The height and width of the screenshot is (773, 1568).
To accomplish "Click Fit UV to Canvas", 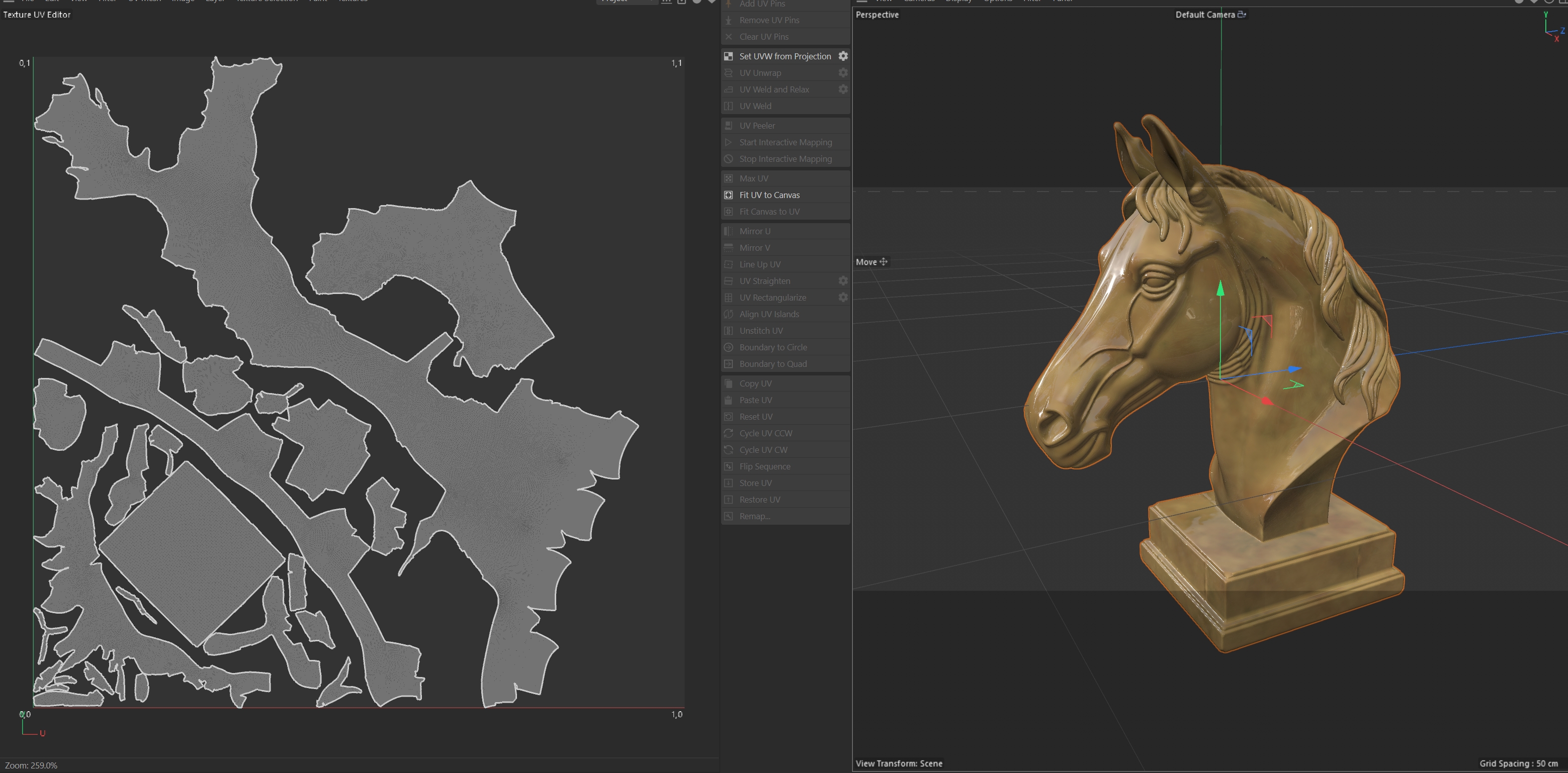I will [769, 195].
